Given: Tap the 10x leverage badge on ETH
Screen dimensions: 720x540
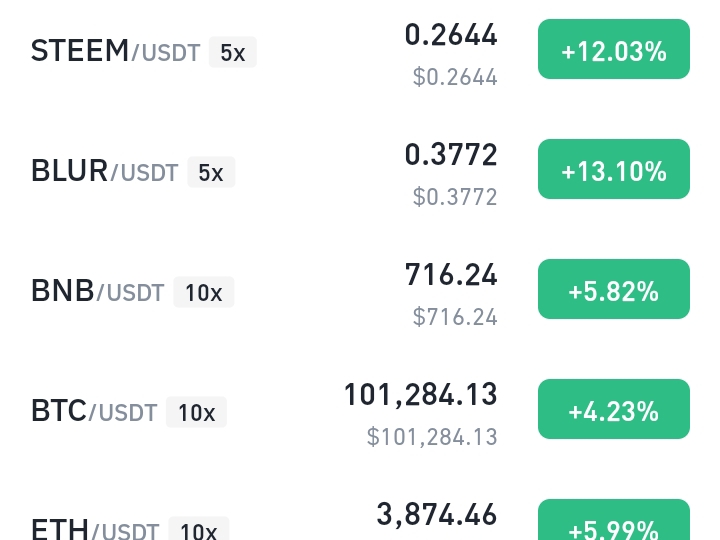Looking at the screenshot, I should (198, 529).
